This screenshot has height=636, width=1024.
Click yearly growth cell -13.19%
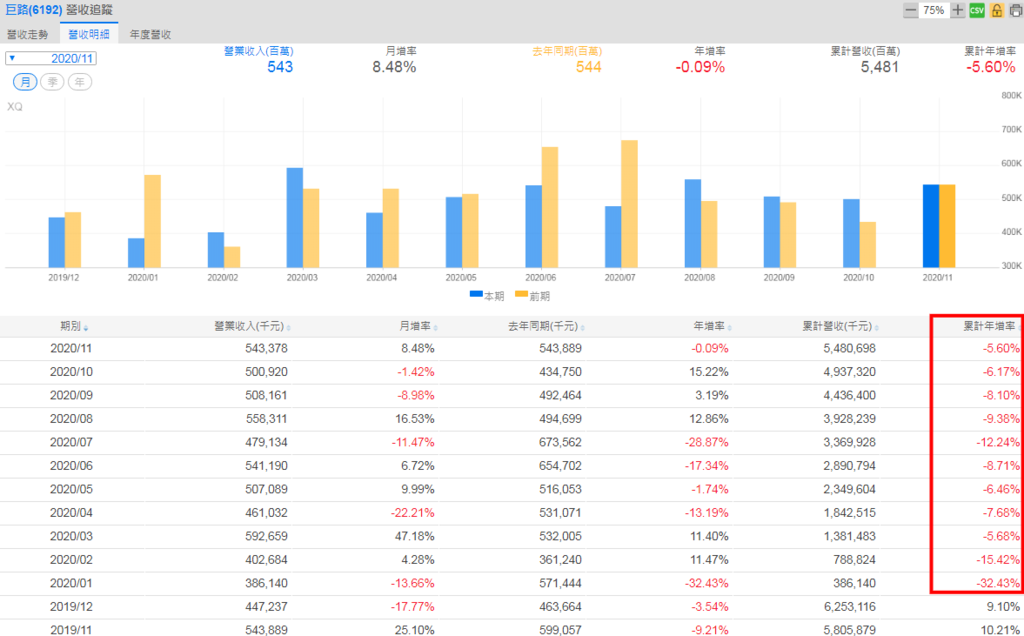click(x=707, y=513)
